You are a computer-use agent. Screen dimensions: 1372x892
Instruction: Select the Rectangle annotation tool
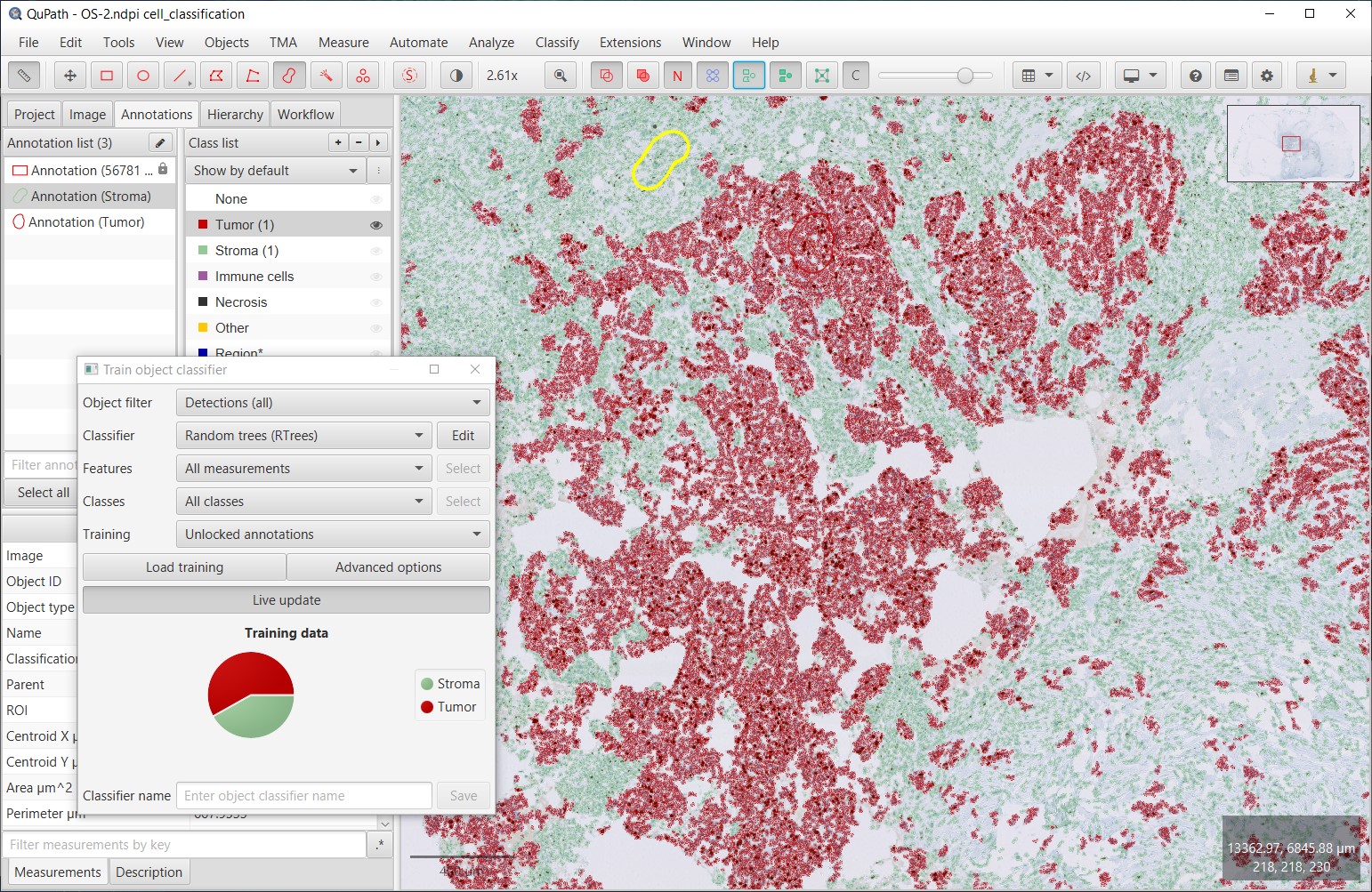[107, 76]
